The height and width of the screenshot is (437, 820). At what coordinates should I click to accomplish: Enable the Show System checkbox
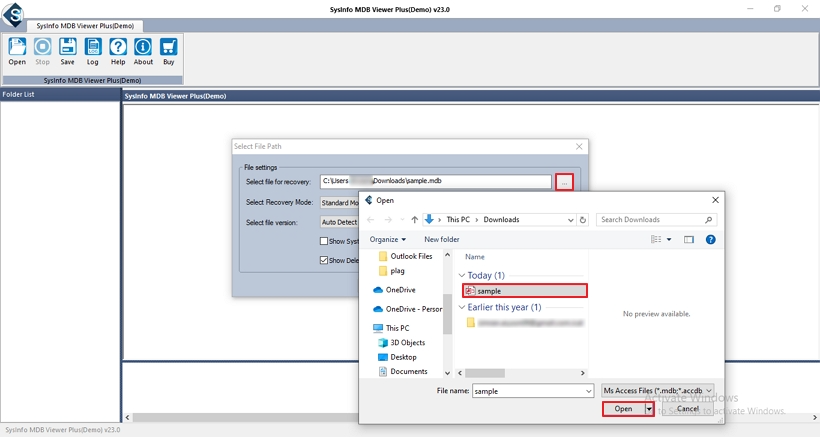[324, 241]
